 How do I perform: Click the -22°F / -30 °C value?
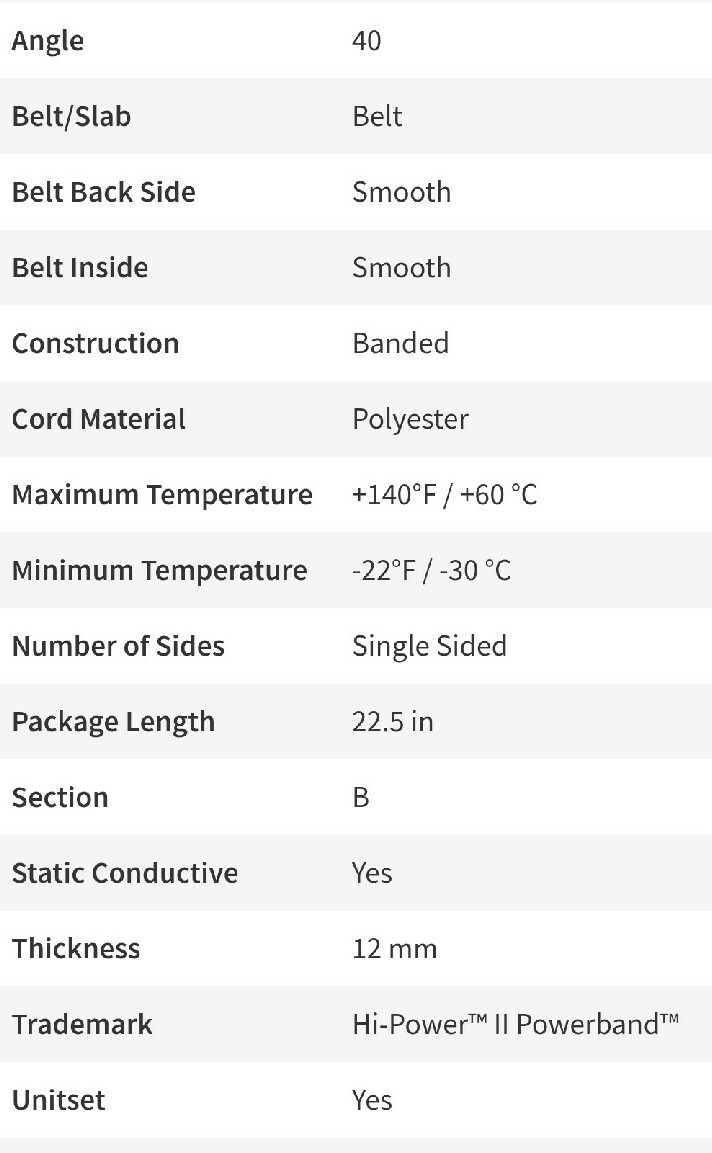431,571
